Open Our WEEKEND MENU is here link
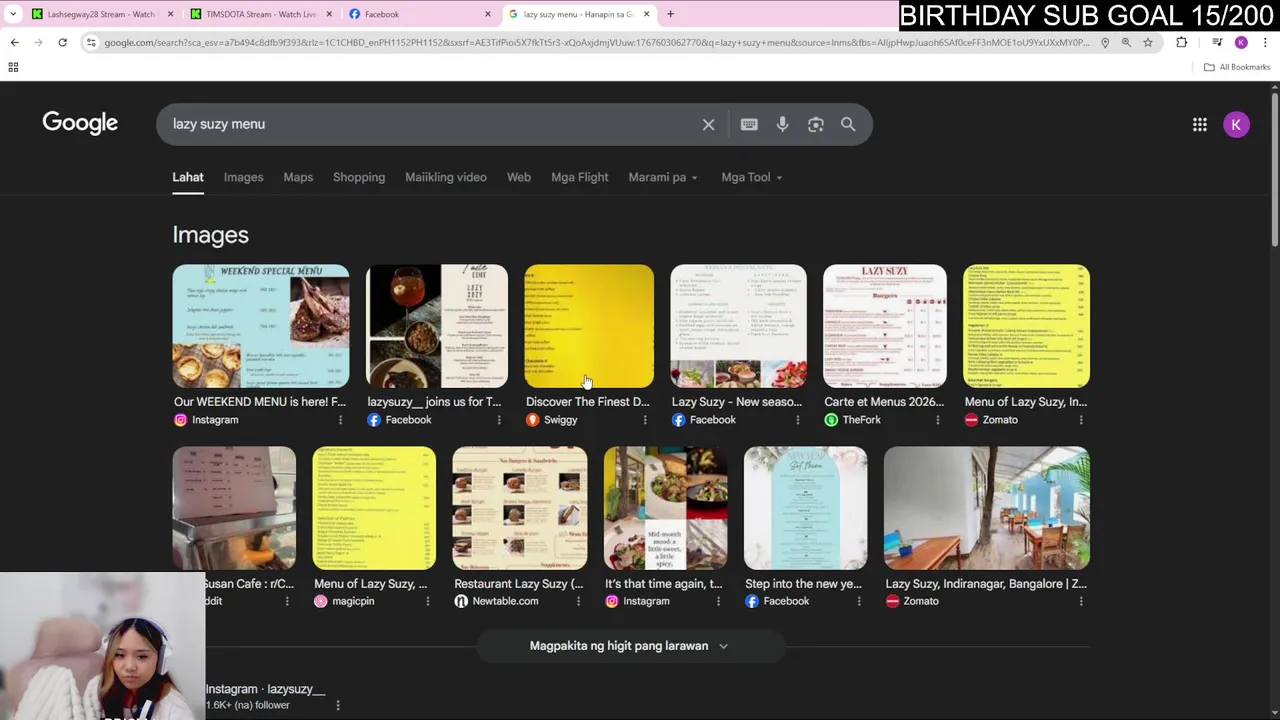This screenshot has width=1280, height=720. coord(260,402)
